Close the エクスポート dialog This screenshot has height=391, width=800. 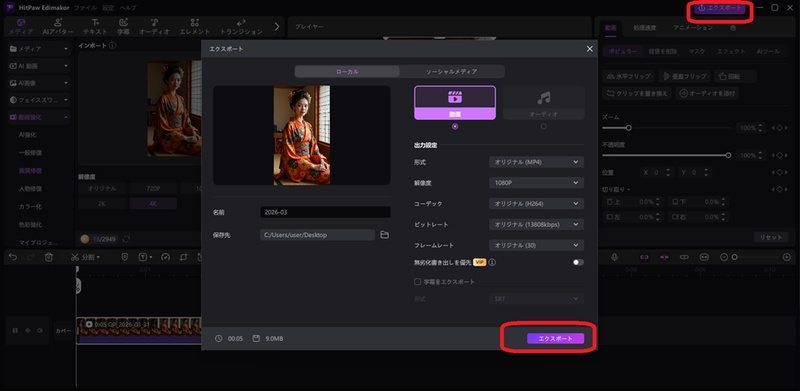tap(590, 48)
